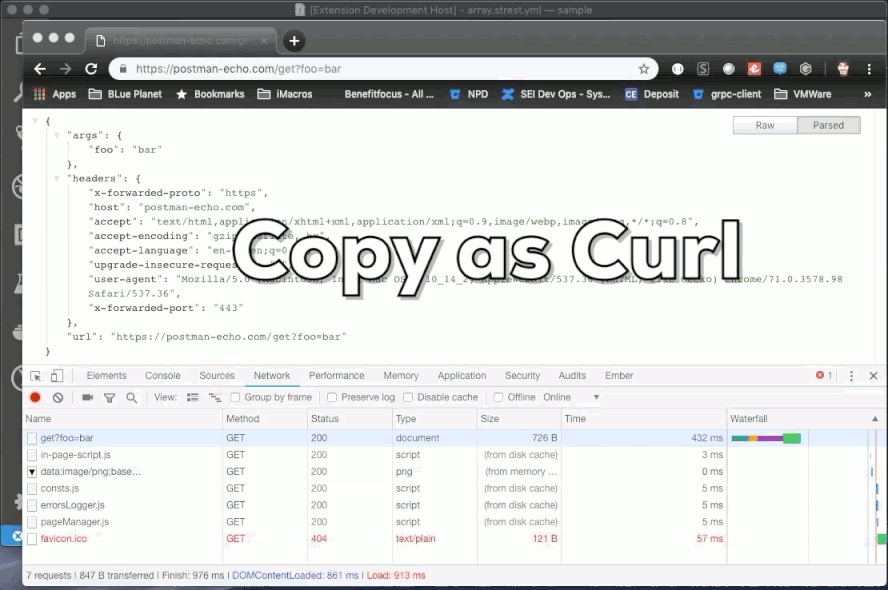888x590 pixels.
Task: Click the blue extension icon in the toolbar
Action: (x=780, y=69)
